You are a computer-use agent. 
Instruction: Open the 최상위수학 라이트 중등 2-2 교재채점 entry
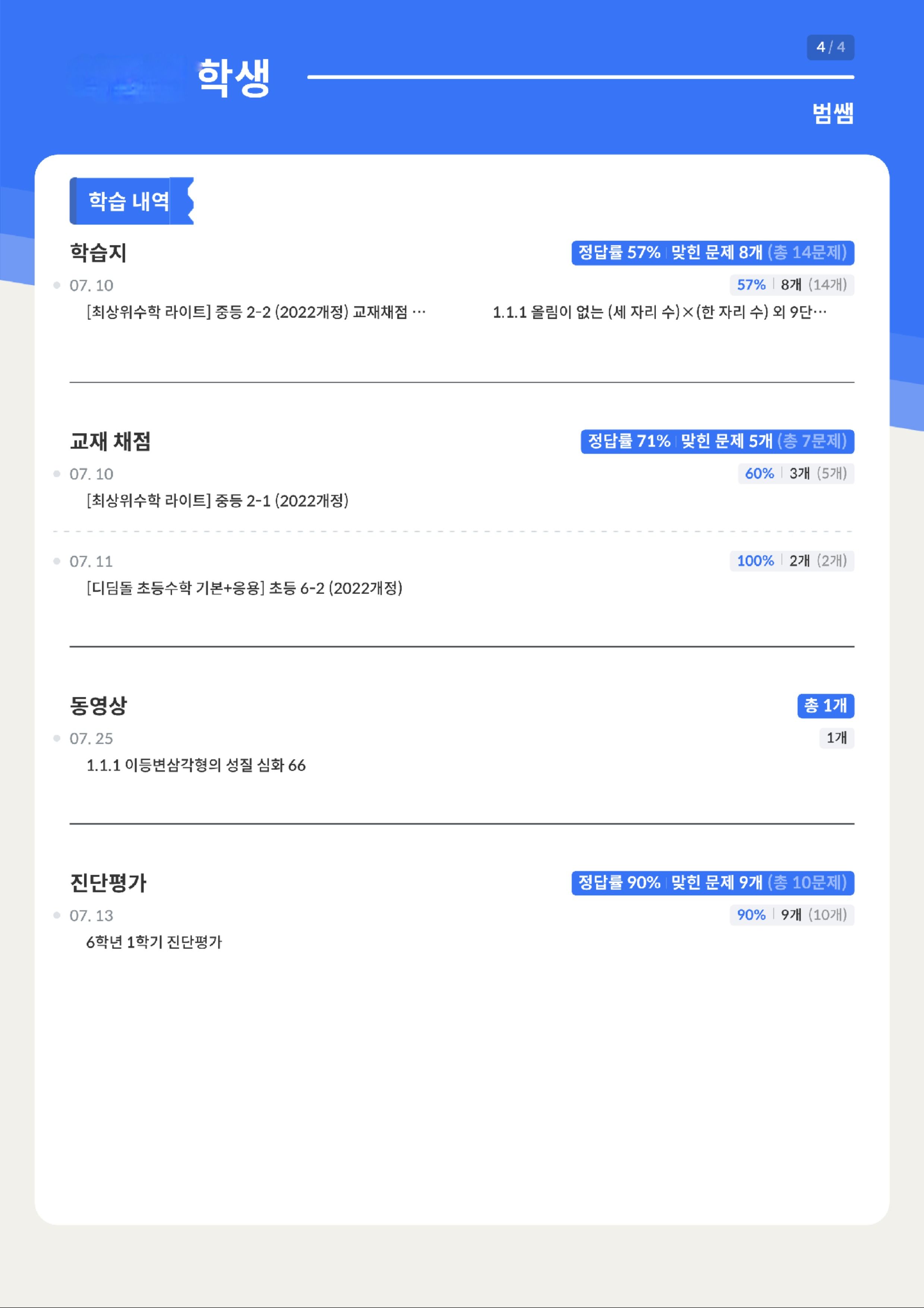point(256,312)
